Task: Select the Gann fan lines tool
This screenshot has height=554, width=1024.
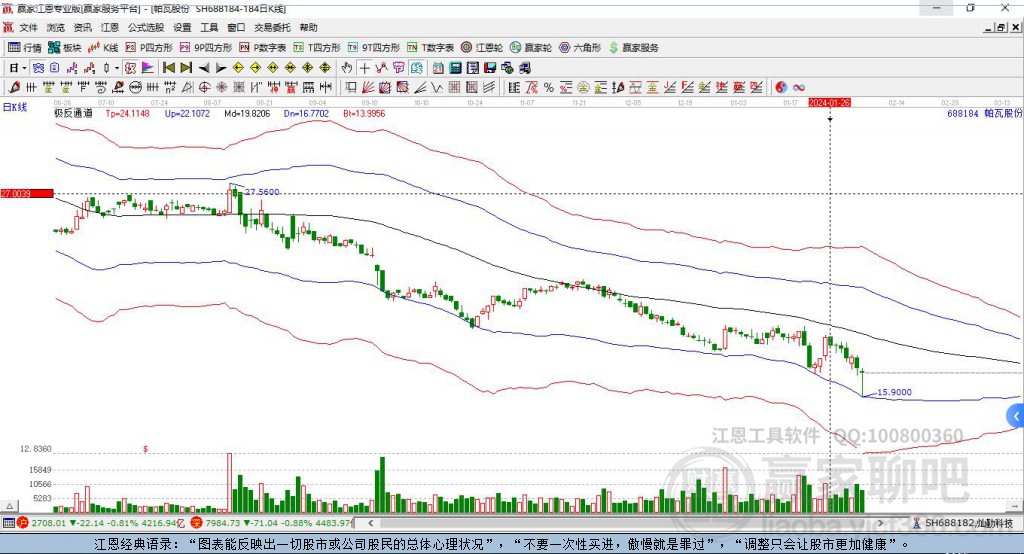Action: (368, 88)
